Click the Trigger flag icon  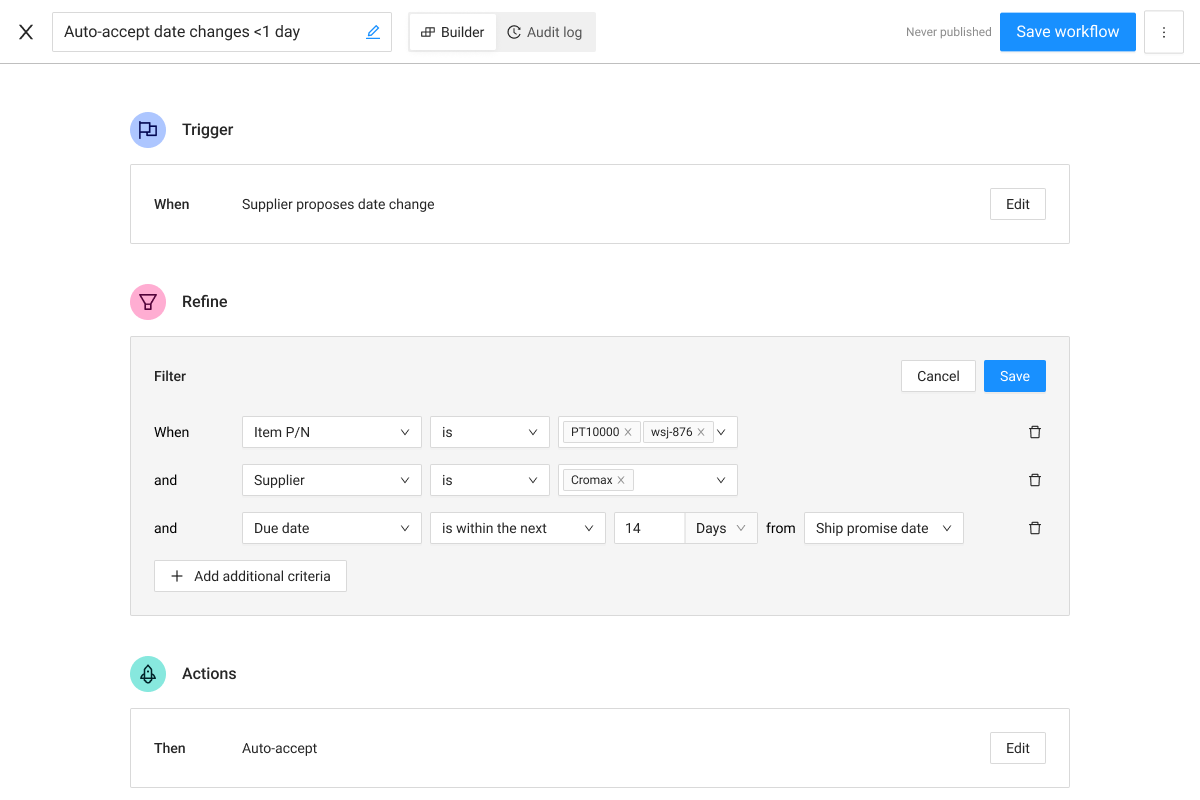pos(148,130)
